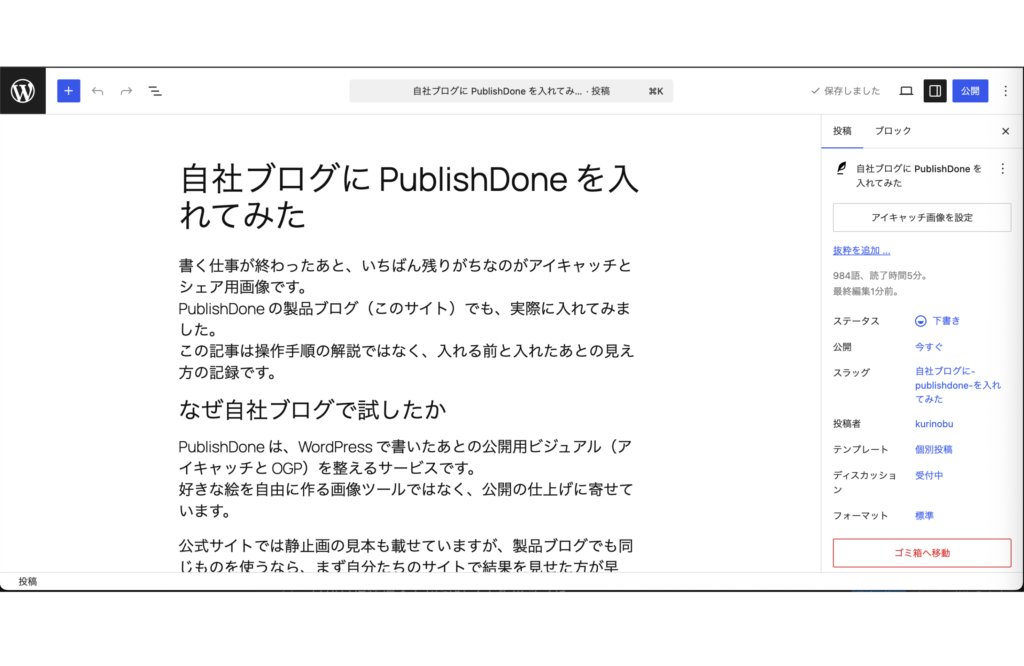Toggle the settings sidebar panel
The image size is (1024, 666).
(x=935, y=91)
